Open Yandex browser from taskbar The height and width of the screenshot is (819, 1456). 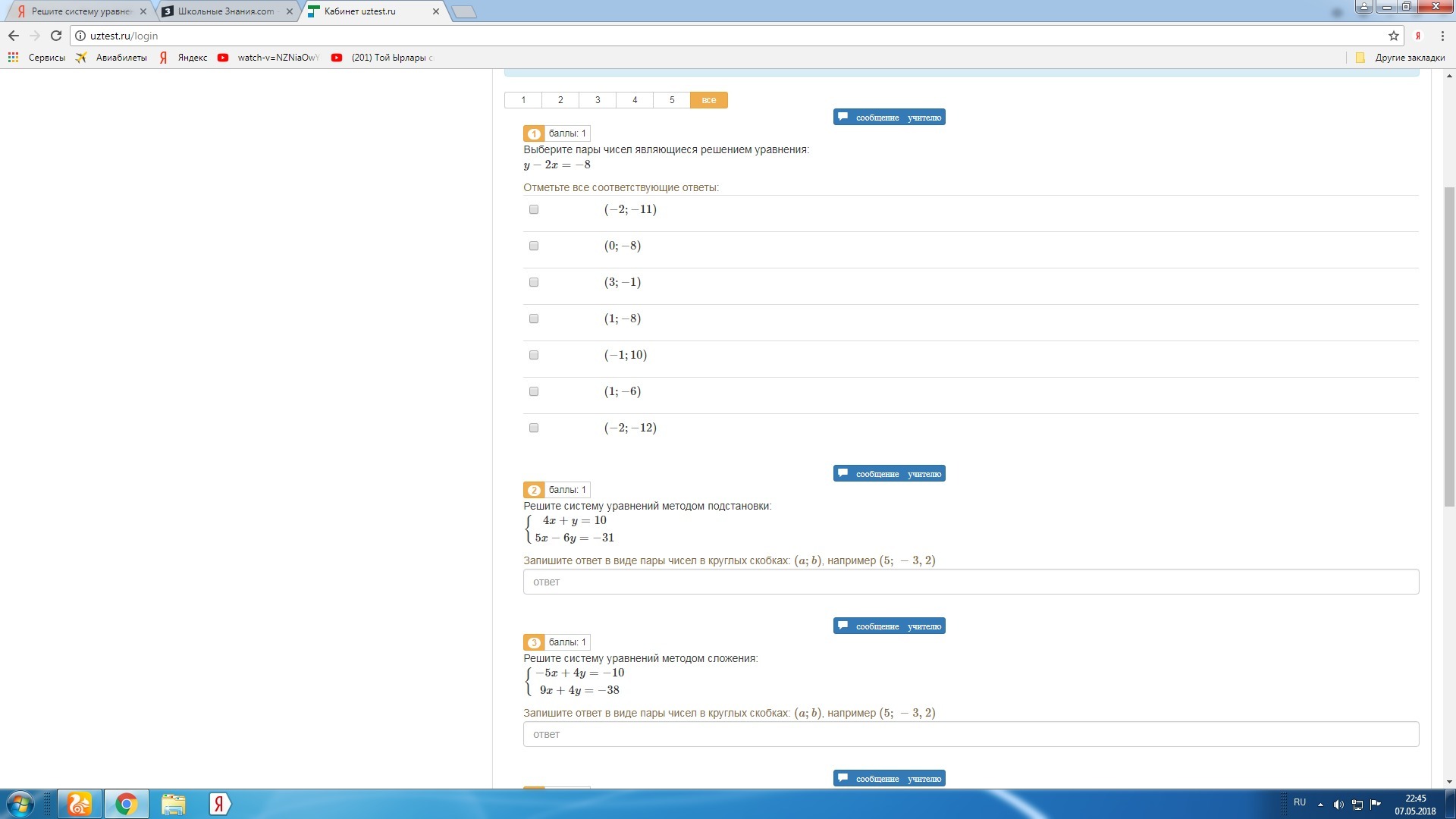point(219,804)
